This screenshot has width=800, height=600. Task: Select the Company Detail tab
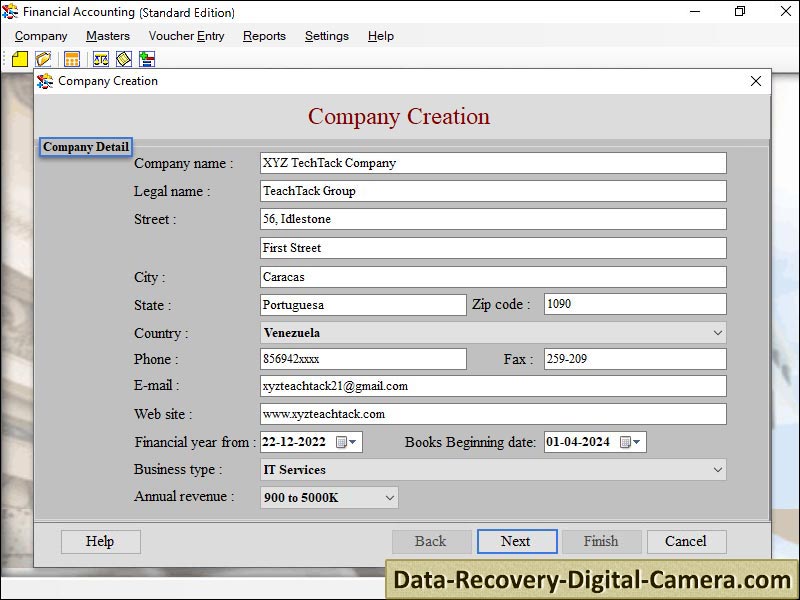click(85, 147)
